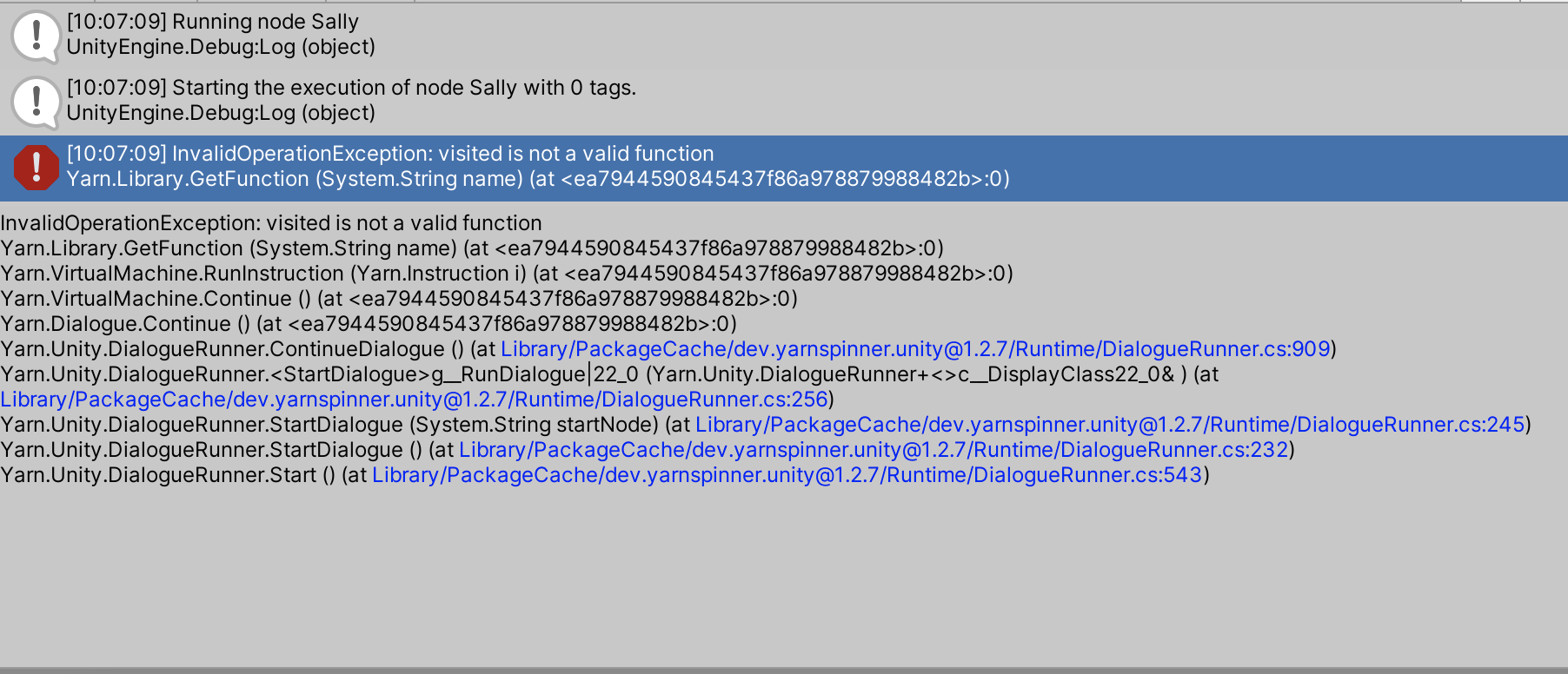The image size is (1568, 674).
Task: Select the InvalidOperationException console entry
Action: (391, 153)
